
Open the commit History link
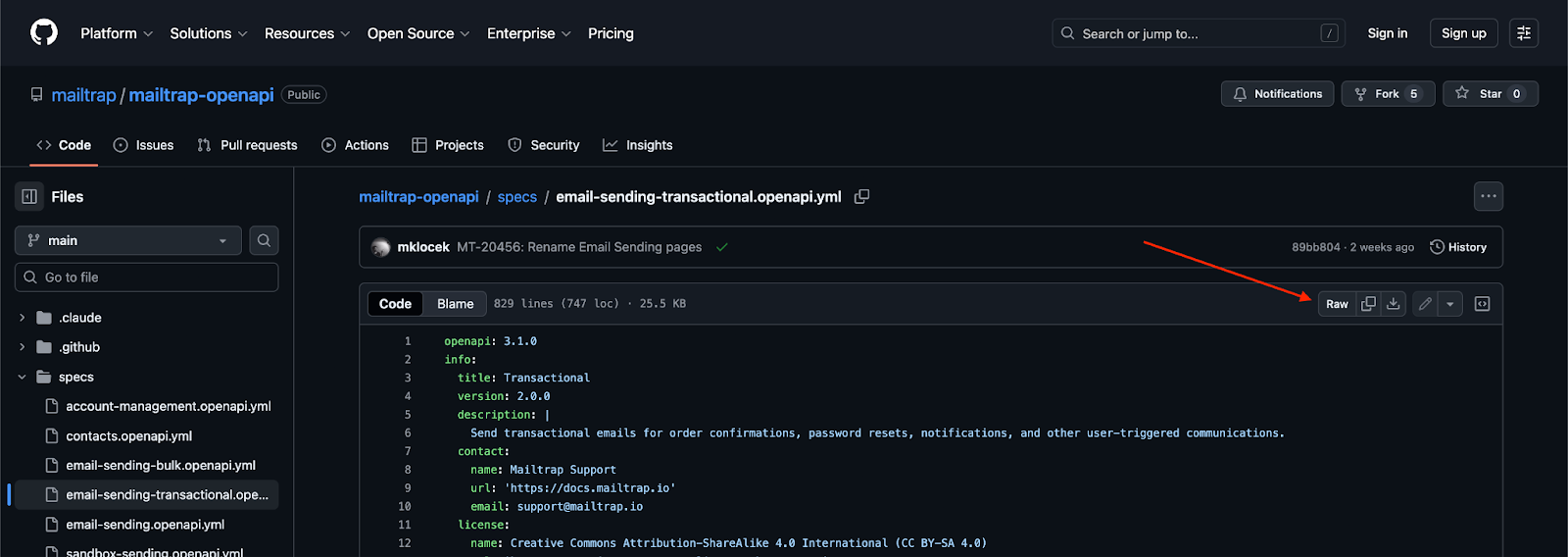coord(1458,247)
